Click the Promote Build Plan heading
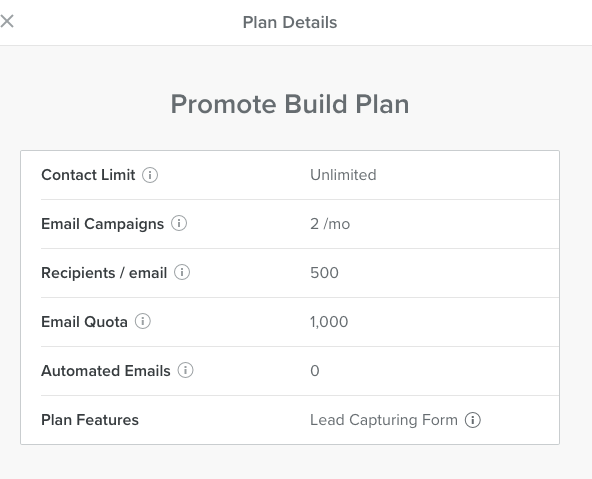Screen dimensions: 592x479 [x=290, y=104]
